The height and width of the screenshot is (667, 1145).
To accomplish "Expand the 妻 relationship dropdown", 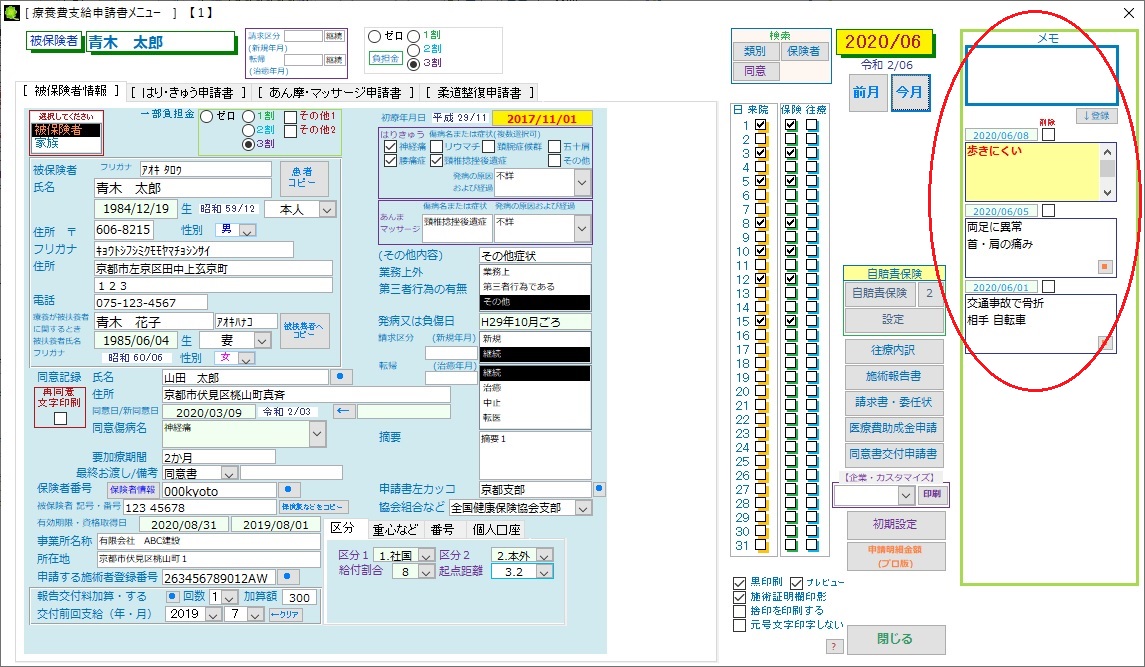I will click(x=262, y=340).
